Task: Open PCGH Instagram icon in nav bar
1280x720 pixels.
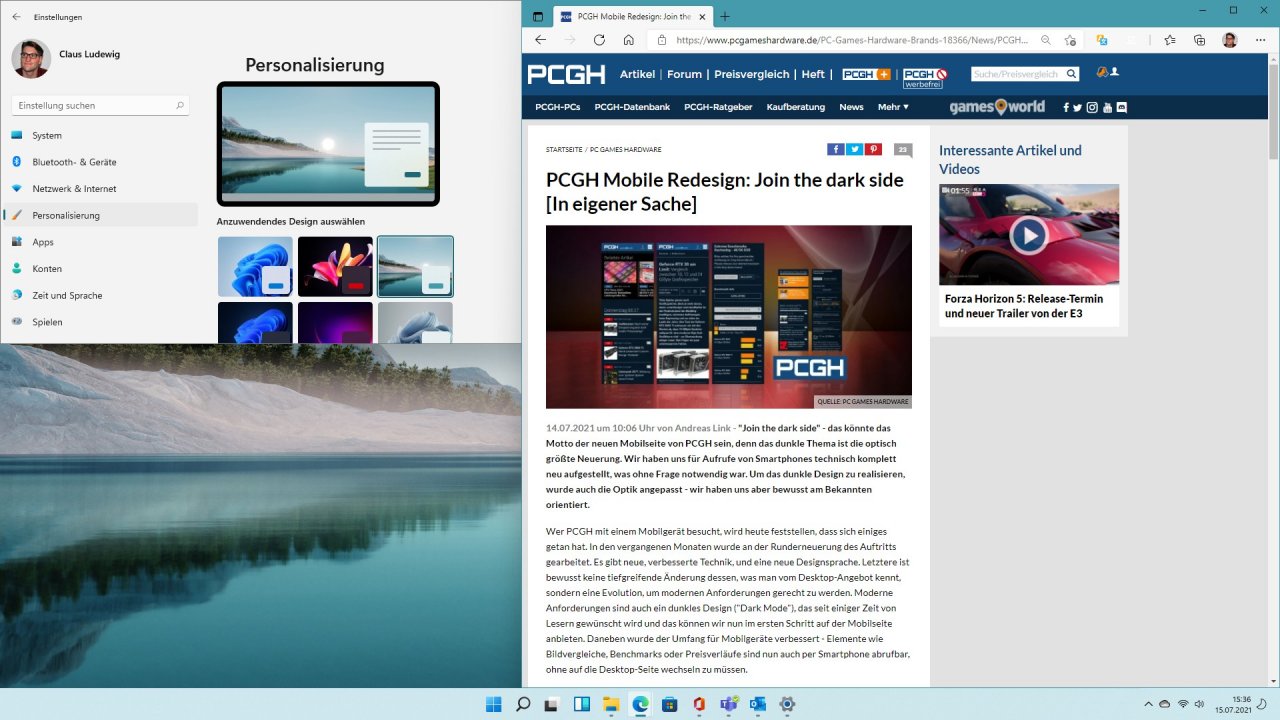Action: (1093, 107)
